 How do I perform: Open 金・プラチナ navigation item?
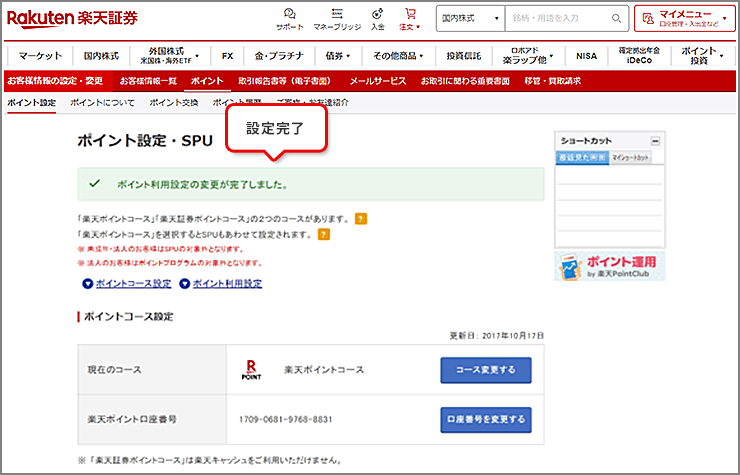279,56
